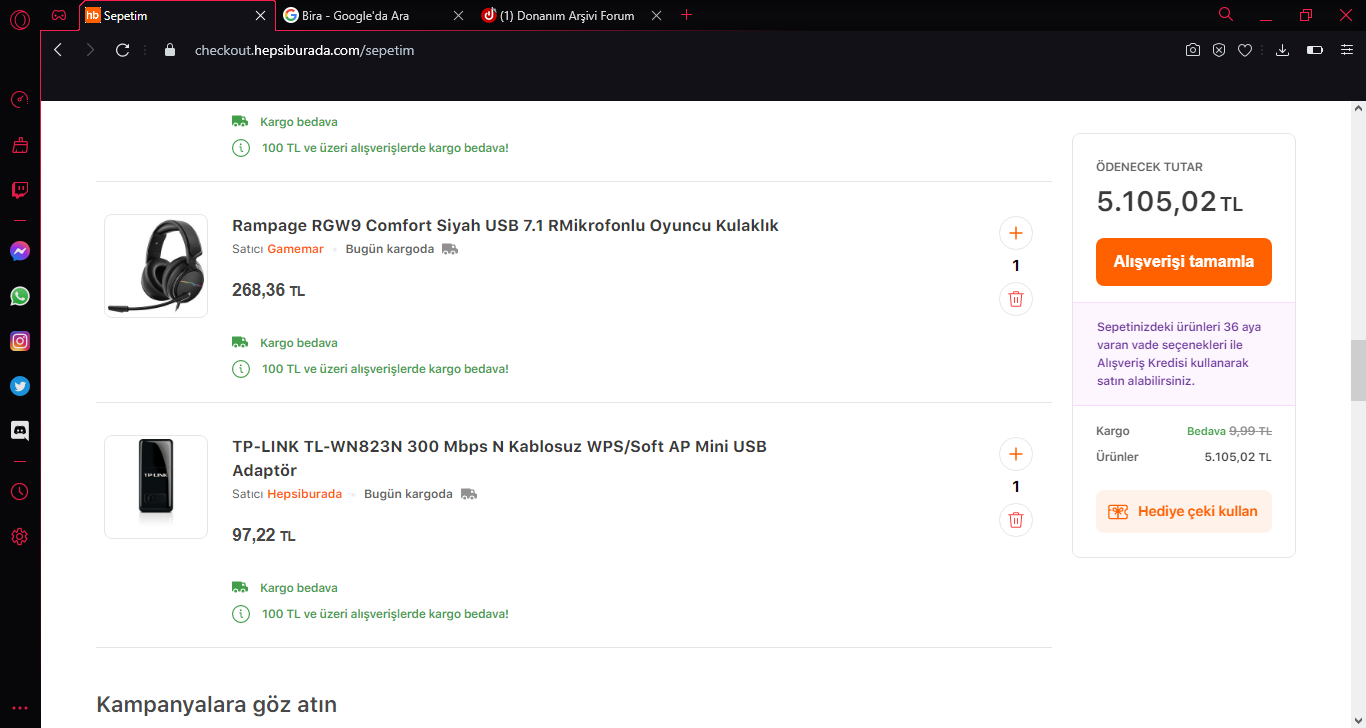
Task: Open the ad blocker shield icon
Action: [x=1219, y=50]
